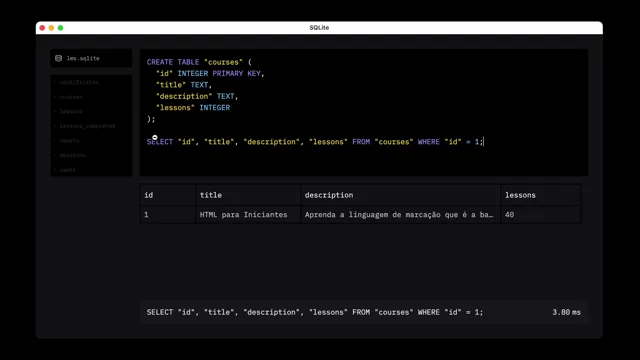640x360 pixels.
Task: Minimize the SQLite window
Action: click(x=51, y=28)
